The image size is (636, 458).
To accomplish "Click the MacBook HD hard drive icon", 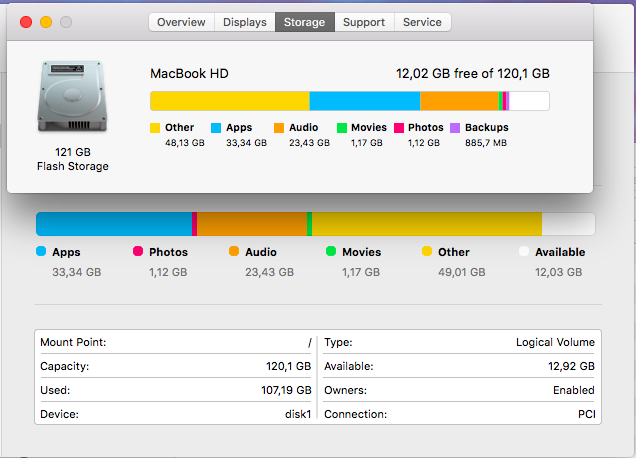I will [x=73, y=96].
